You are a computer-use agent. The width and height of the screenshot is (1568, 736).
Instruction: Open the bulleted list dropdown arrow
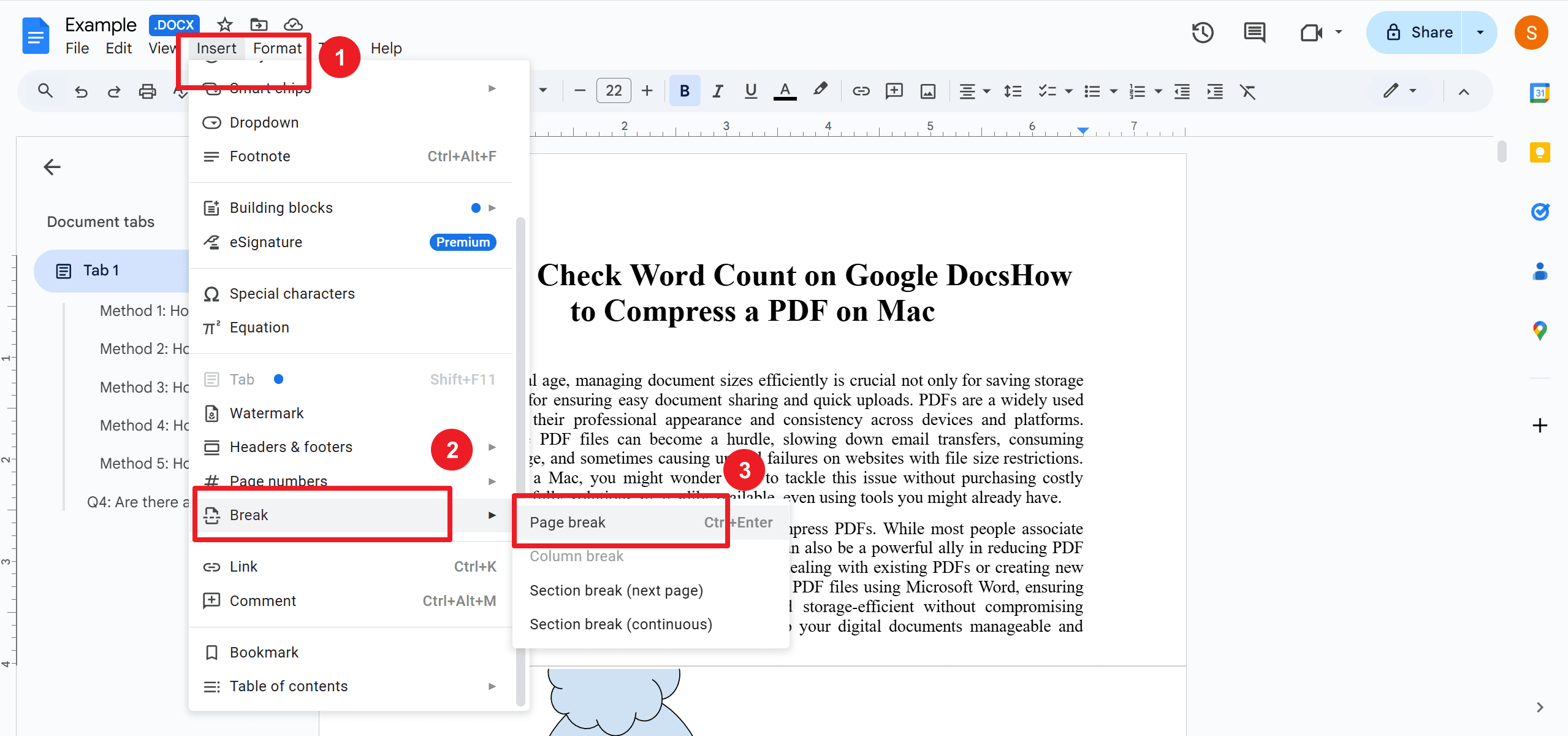point(1113,91)
